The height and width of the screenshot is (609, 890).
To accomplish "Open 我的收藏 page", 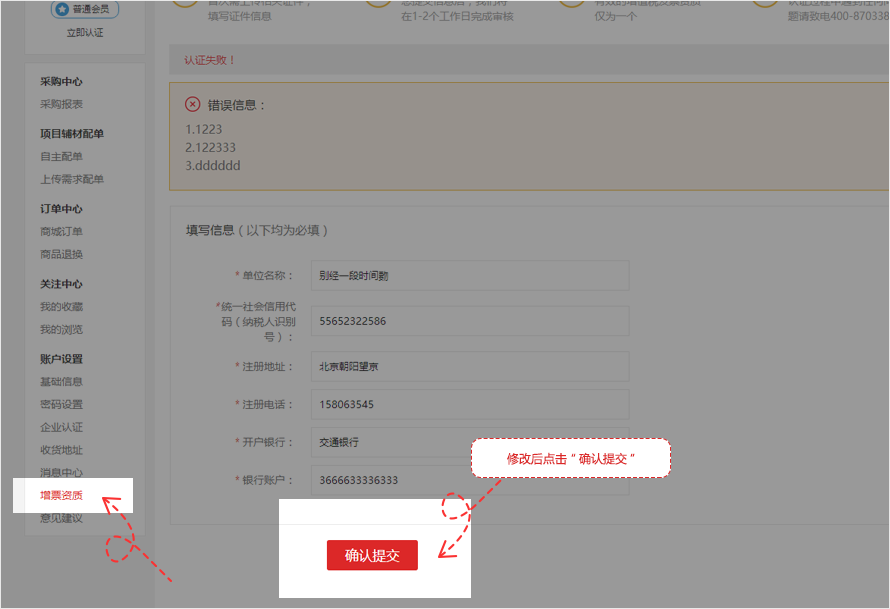I will pos(62,307).
